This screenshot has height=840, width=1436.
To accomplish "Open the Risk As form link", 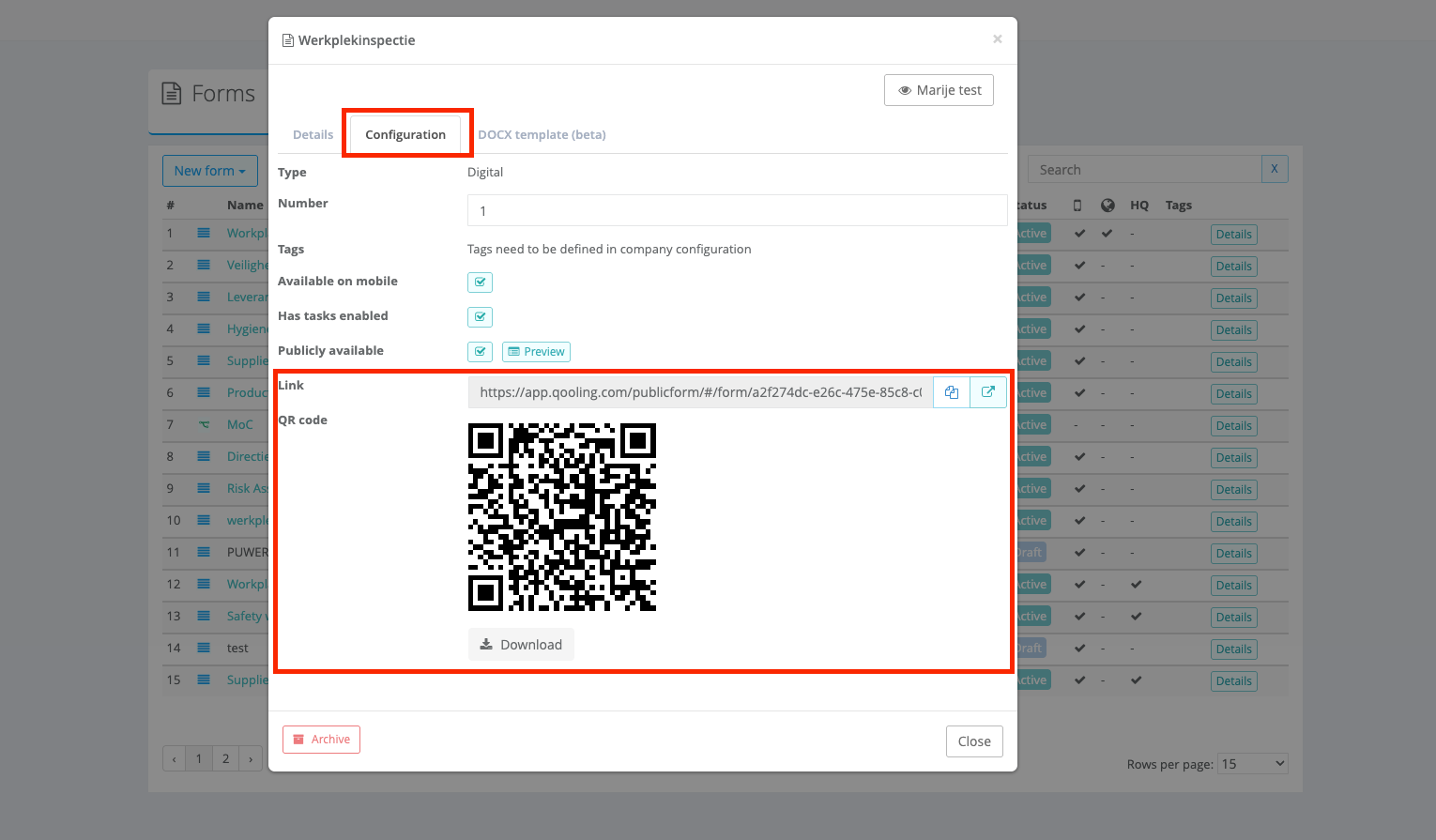I will (x=248, y=488).
